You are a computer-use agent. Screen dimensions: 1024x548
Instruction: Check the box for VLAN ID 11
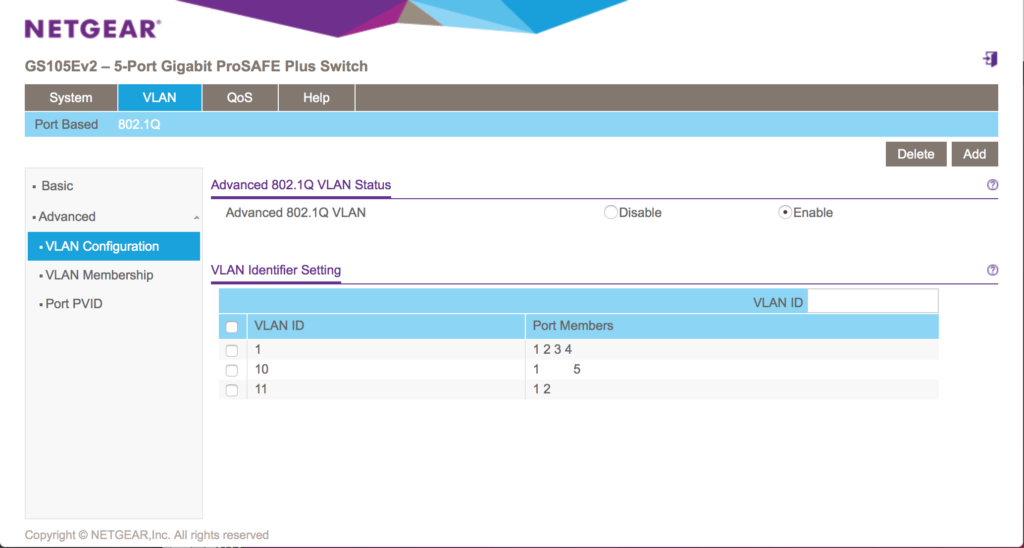231,390
